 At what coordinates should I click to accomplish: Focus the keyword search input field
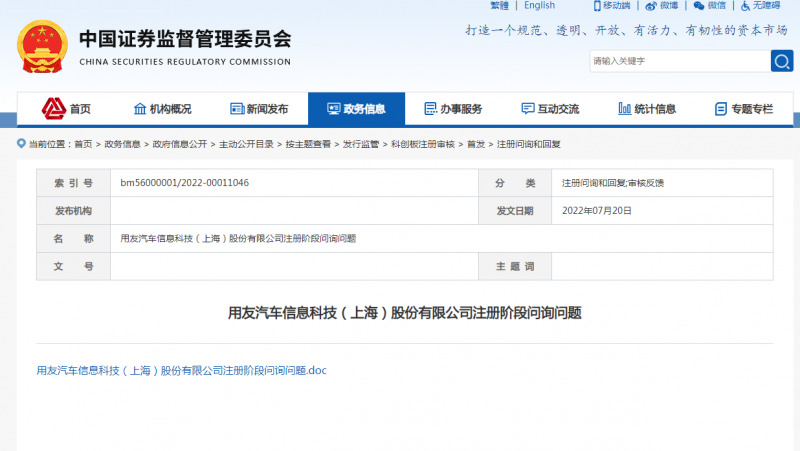click(680, 61)
